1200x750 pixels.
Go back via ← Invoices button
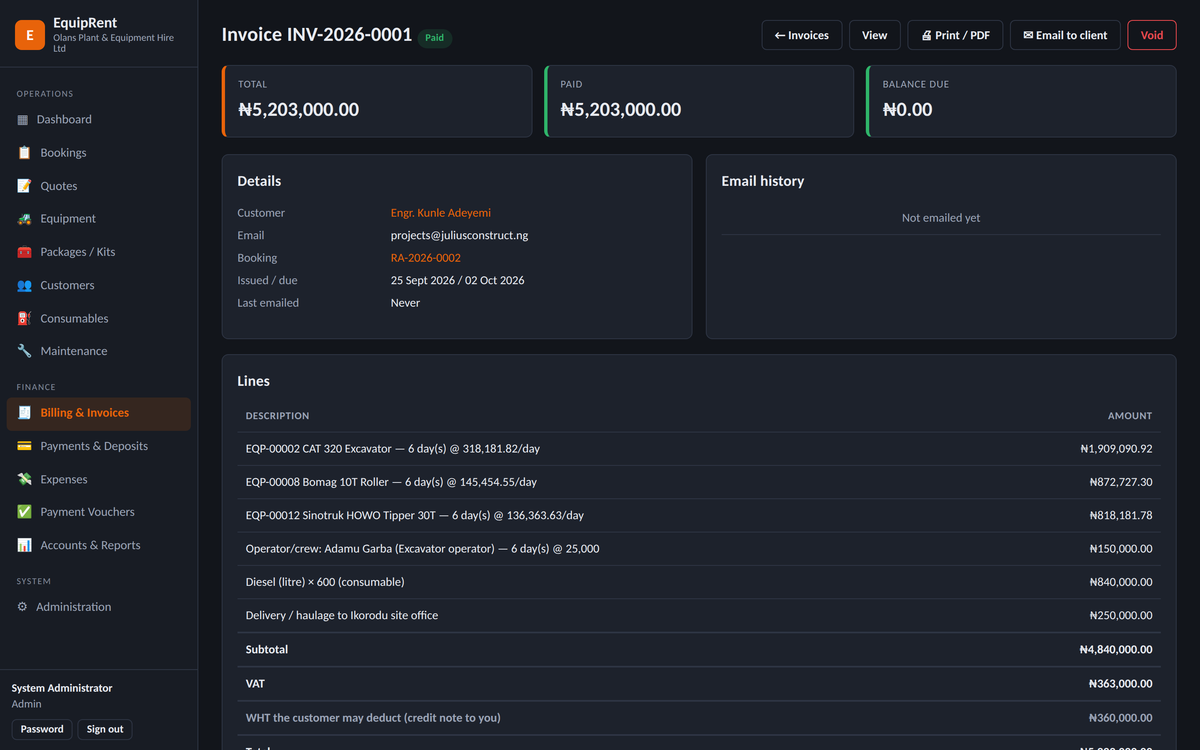tap(802, 35)
